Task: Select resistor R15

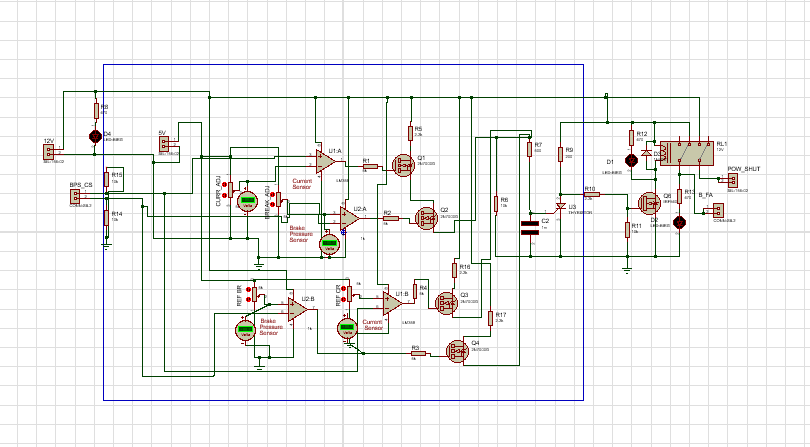Action: 106,179
